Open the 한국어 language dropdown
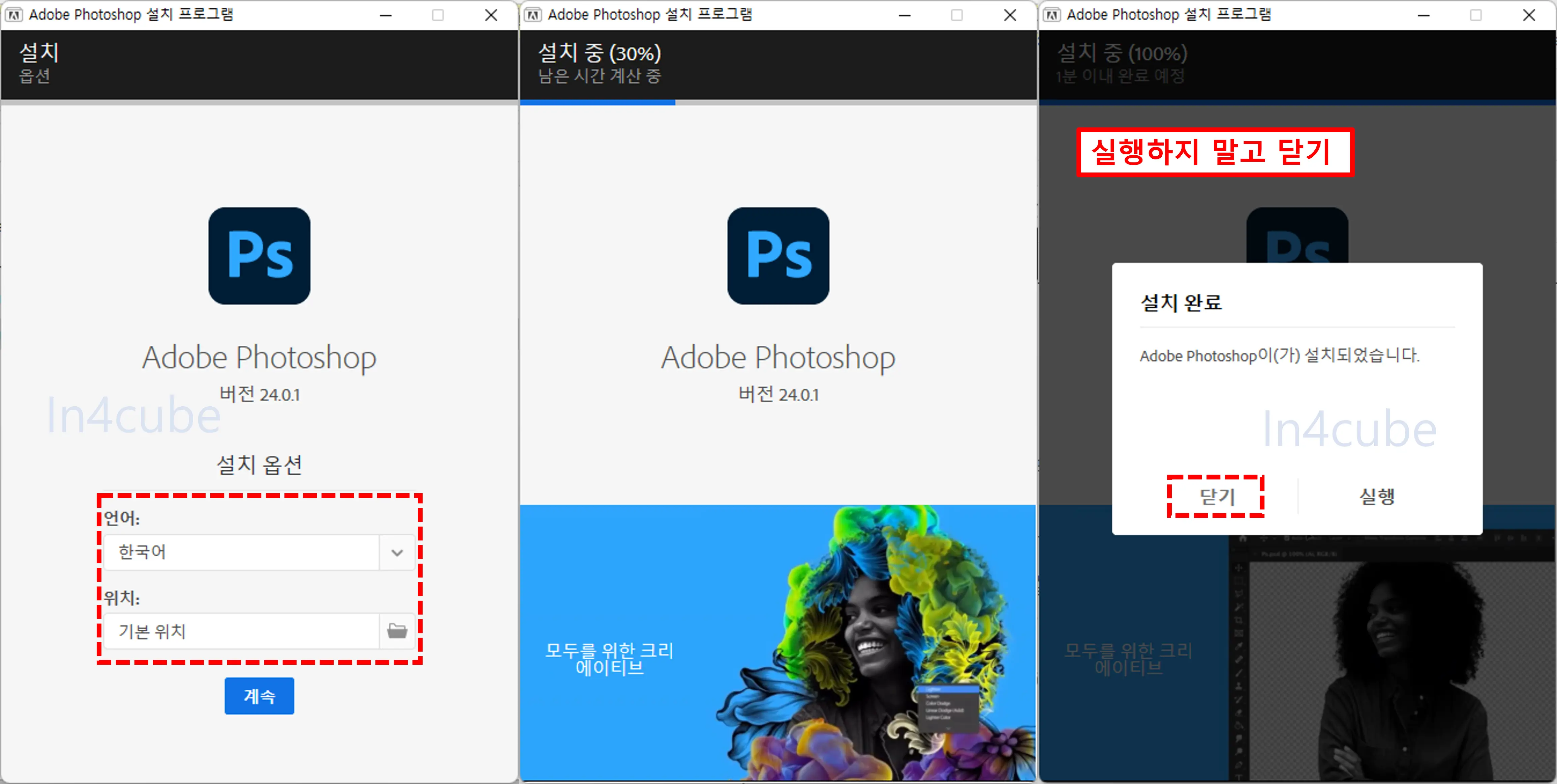The image size is (1557, 784). [259, 552]
